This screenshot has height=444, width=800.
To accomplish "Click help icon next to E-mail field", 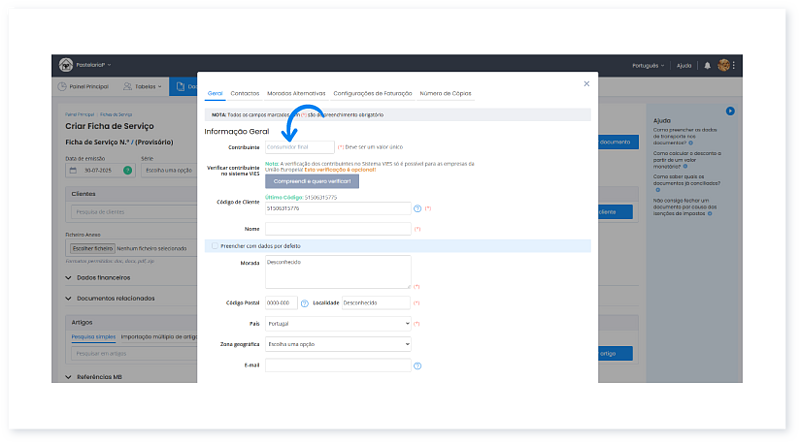I will click(x=417, y=365).
